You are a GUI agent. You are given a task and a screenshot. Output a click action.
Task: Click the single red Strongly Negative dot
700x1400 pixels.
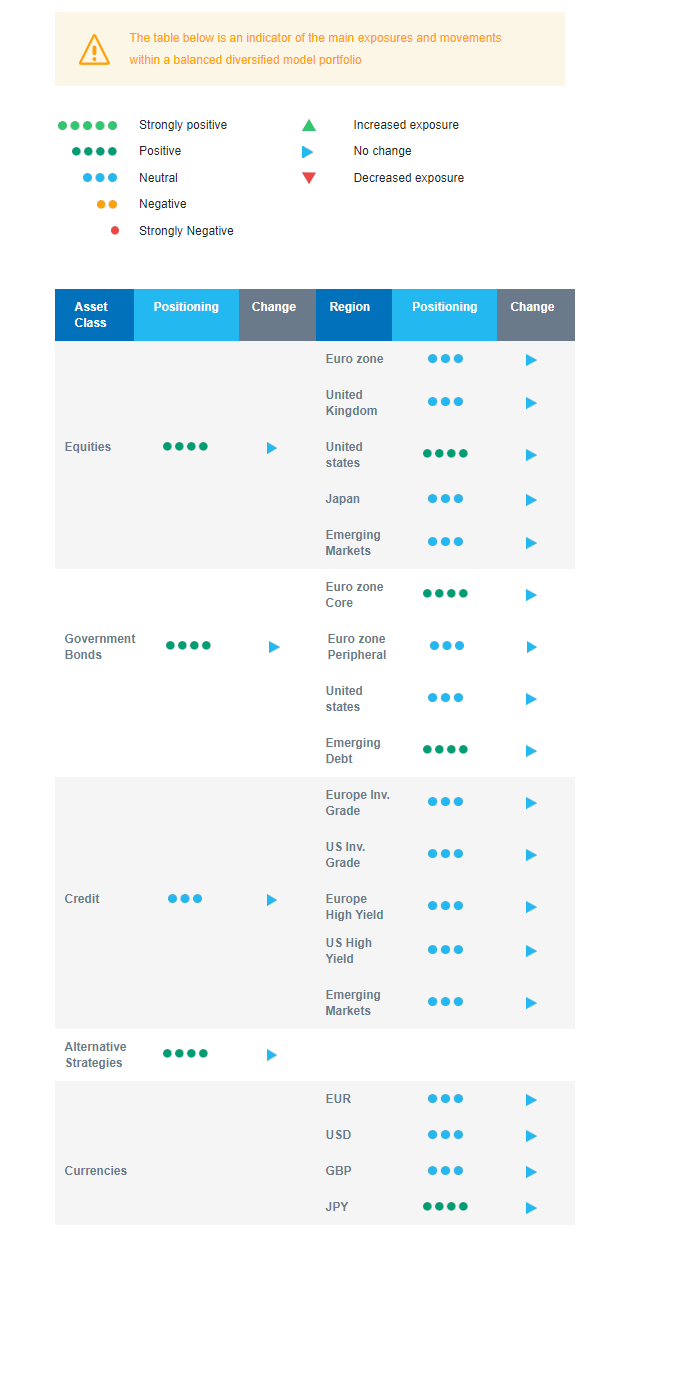coord(115,231)
